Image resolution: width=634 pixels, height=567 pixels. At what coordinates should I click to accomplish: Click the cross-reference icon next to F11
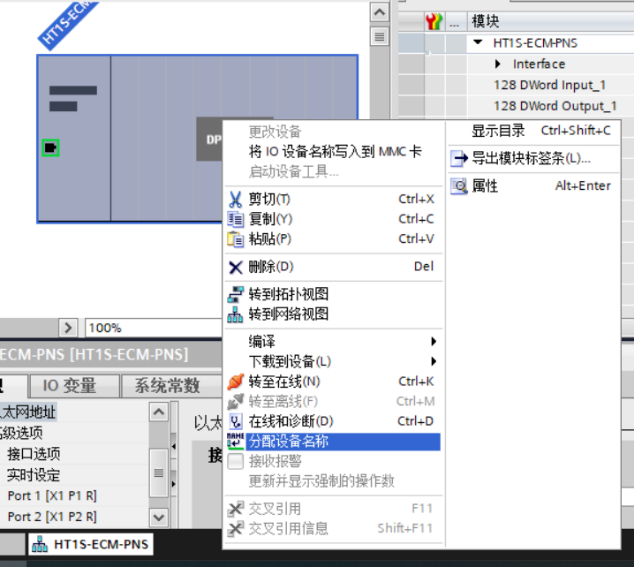pos(235,509)
